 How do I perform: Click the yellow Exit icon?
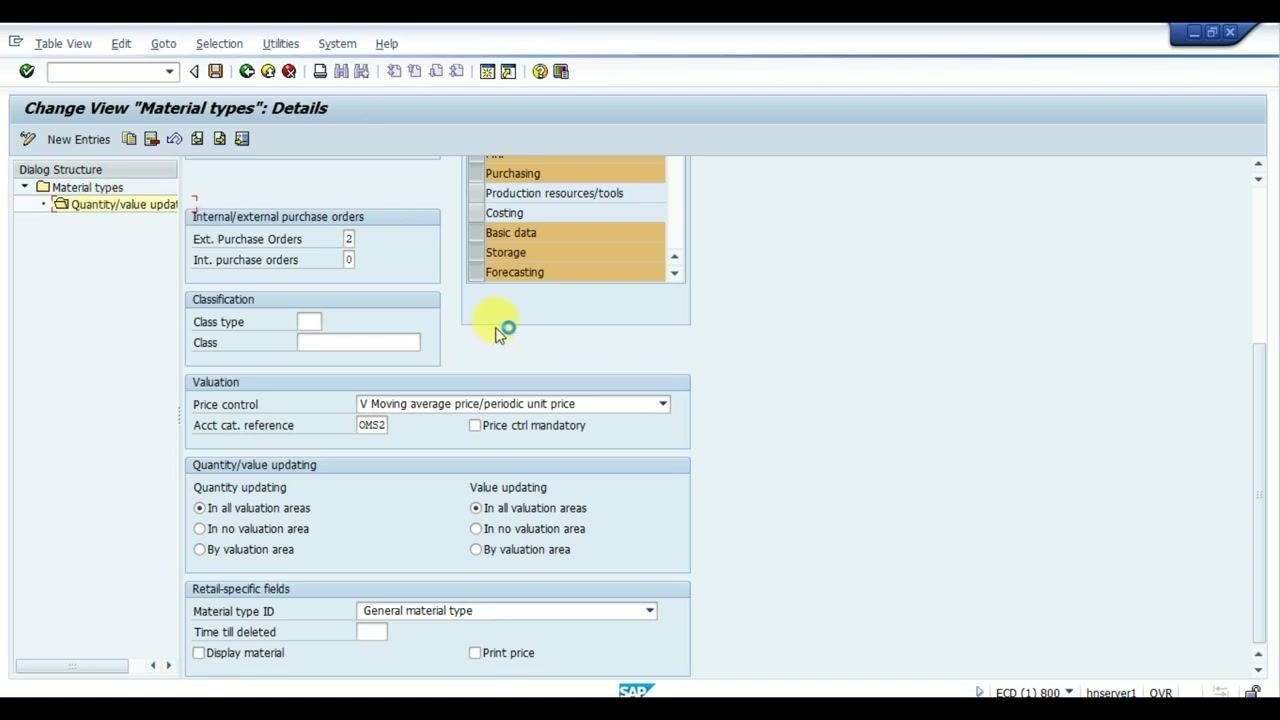pyautogui.click(x=268, y=71)
